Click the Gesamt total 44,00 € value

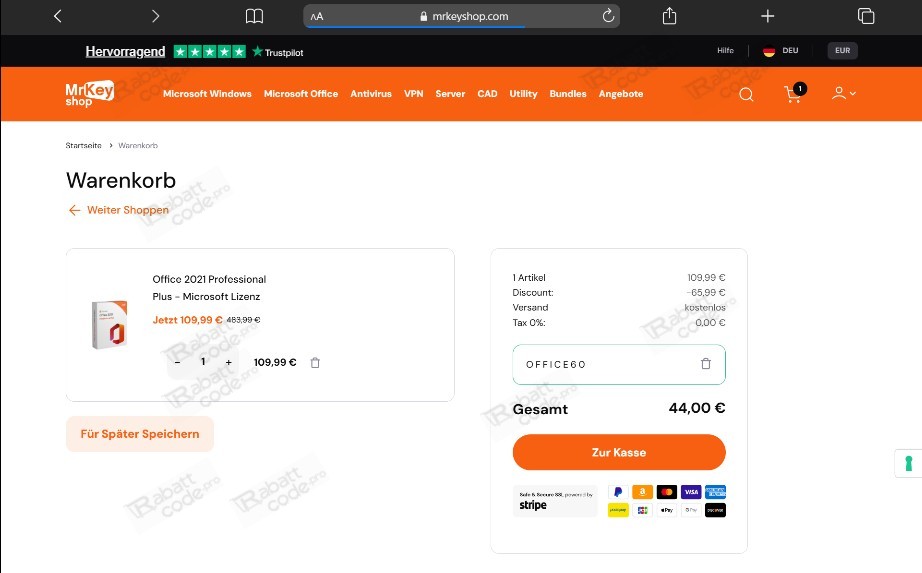click(x=697, y=408)
